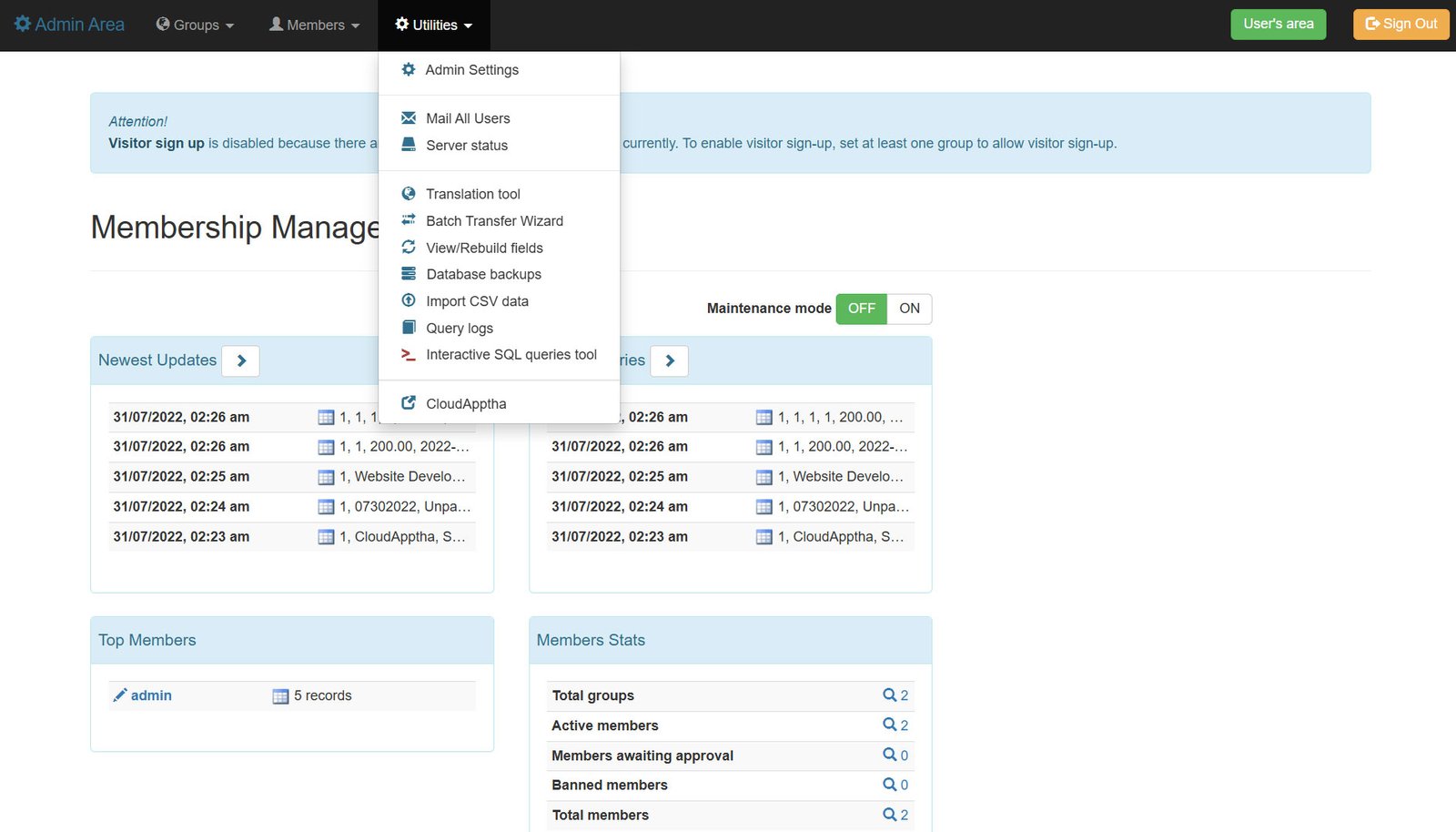Click the Import CSV upload icon

pos(409,300)
